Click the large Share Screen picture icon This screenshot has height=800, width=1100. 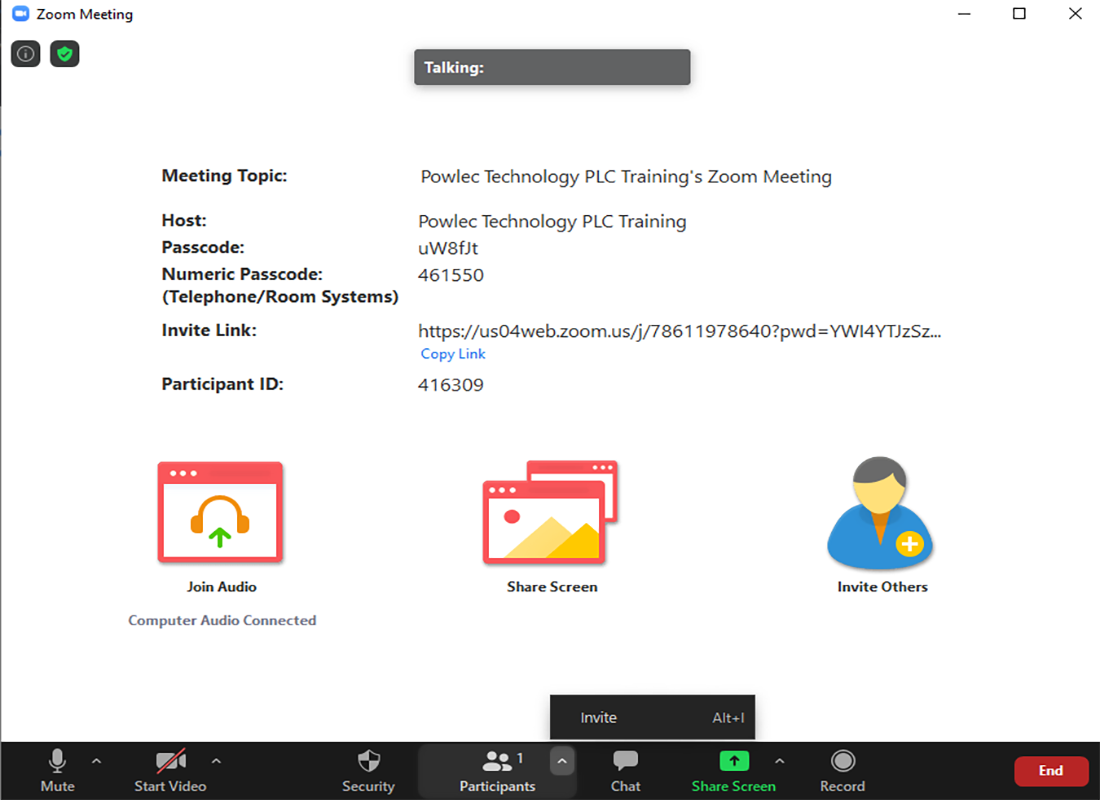click(551, 512)
